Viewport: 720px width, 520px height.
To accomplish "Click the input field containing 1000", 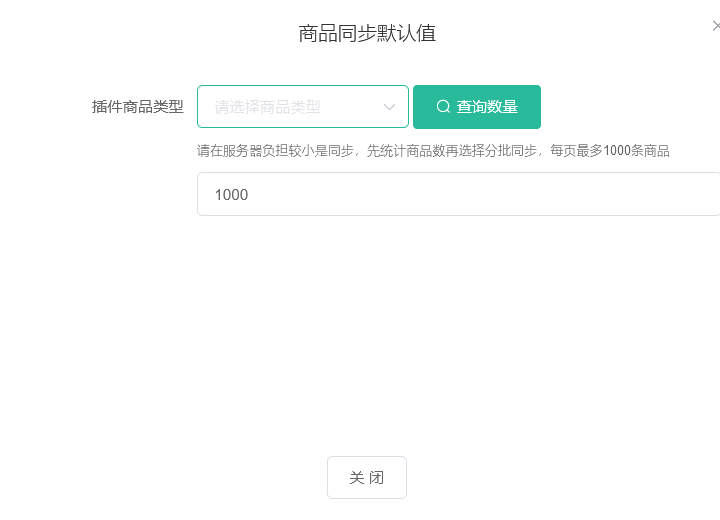I will [x=458, y=194].
